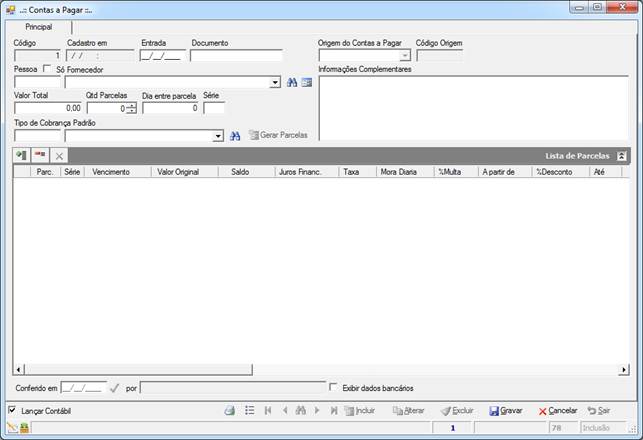The height and width of the screenshot is (440, 643).
Task: Click the scroll right arrow of parcel list
Action: [623, 369]
